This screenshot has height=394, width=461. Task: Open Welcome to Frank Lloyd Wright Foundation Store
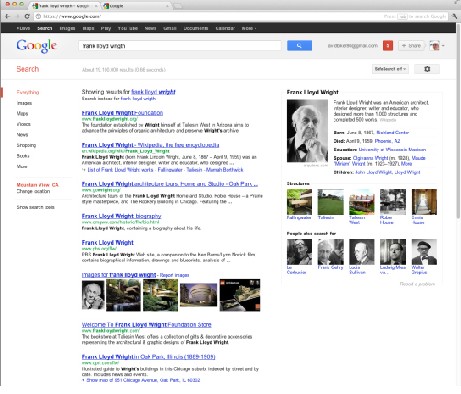(147, 325)
